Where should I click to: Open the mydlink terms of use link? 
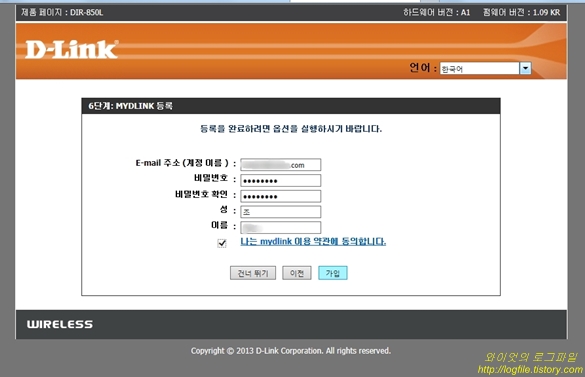coord(313,242)
